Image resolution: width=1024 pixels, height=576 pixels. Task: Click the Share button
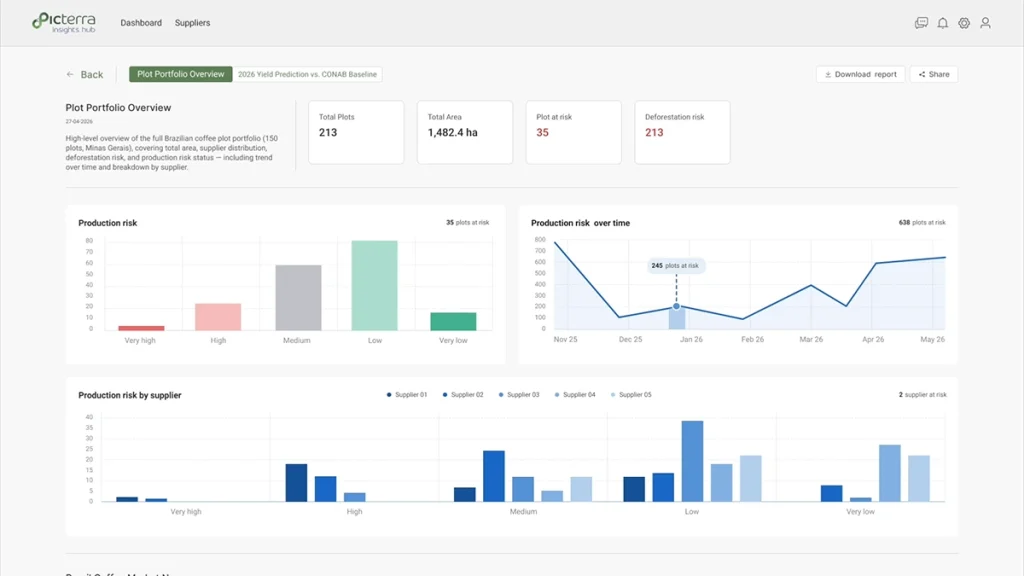934,74
